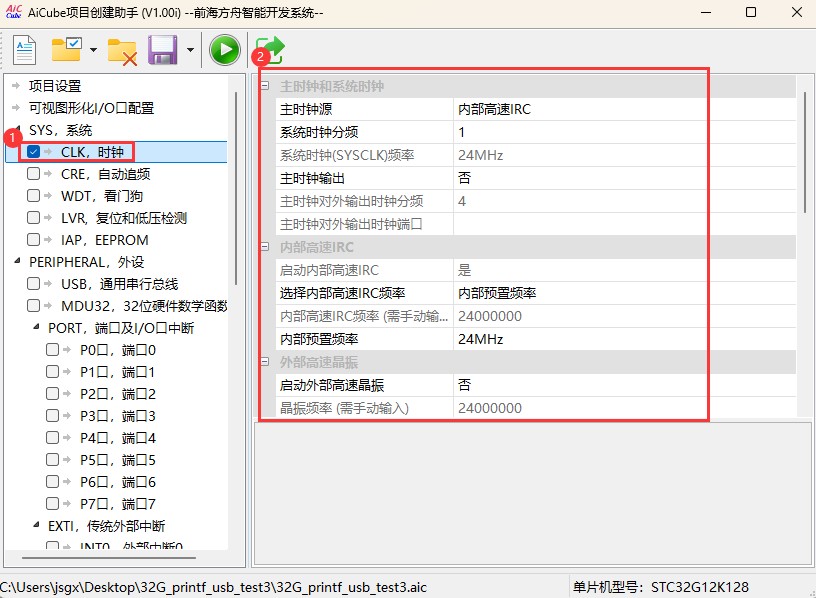Collapse 内部高速IRC property group
The height and width of the screenshot is (598, 816).
[x=265, y=247]
